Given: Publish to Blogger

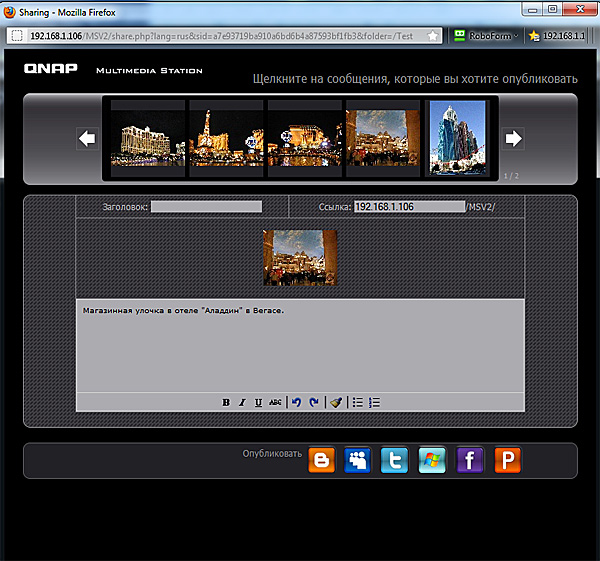Looking at the screenshot, I should [x=321, y=460].
